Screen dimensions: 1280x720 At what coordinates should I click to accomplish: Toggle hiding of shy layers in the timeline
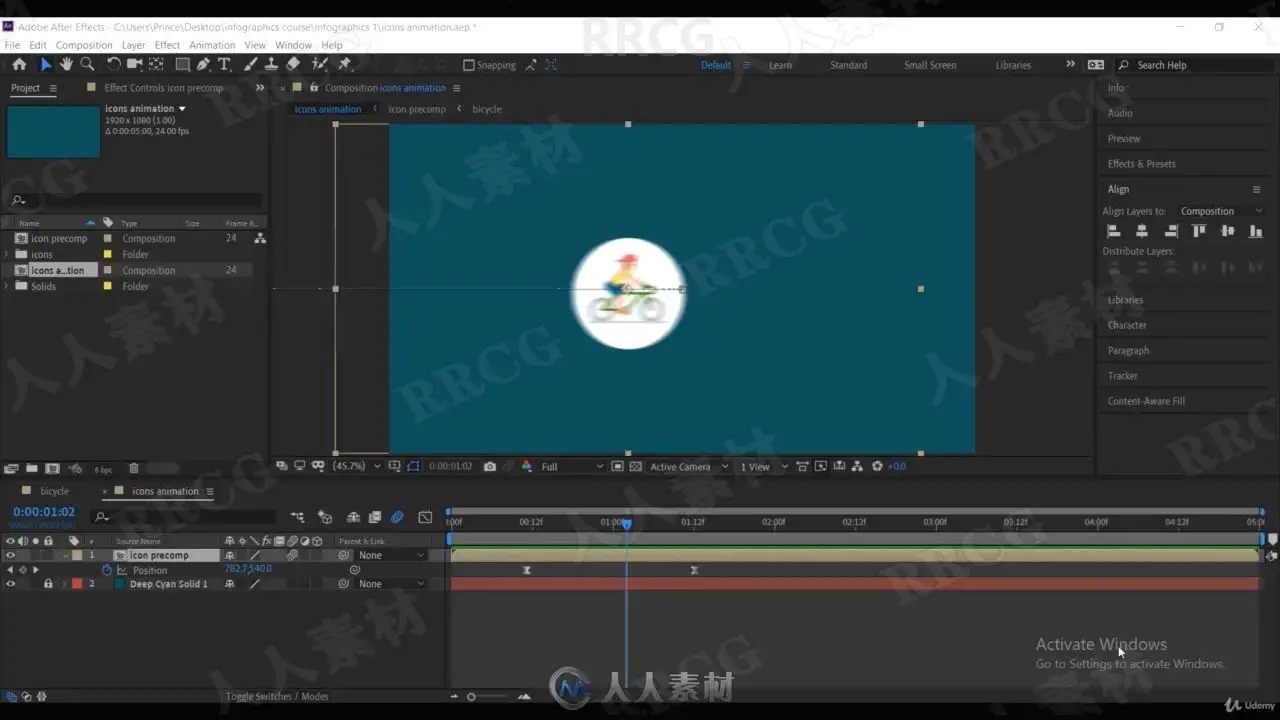pos(353,517)
